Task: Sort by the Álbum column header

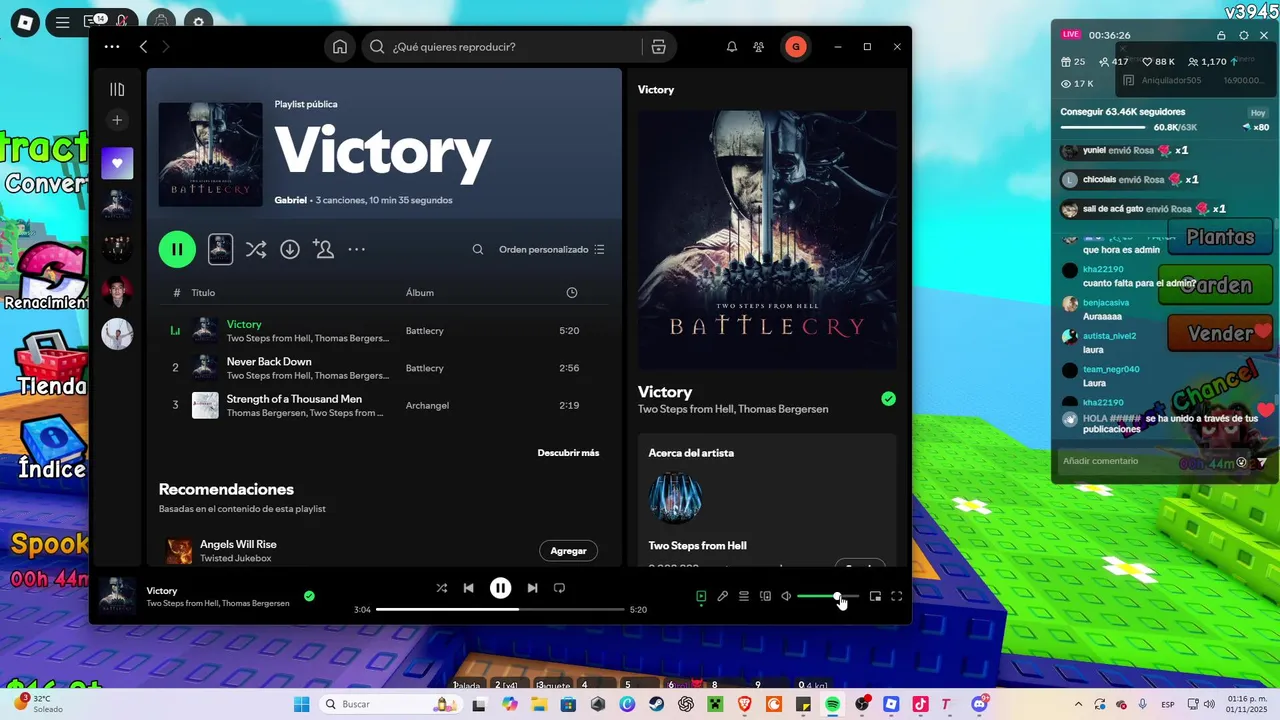Action: coord(420,293)
